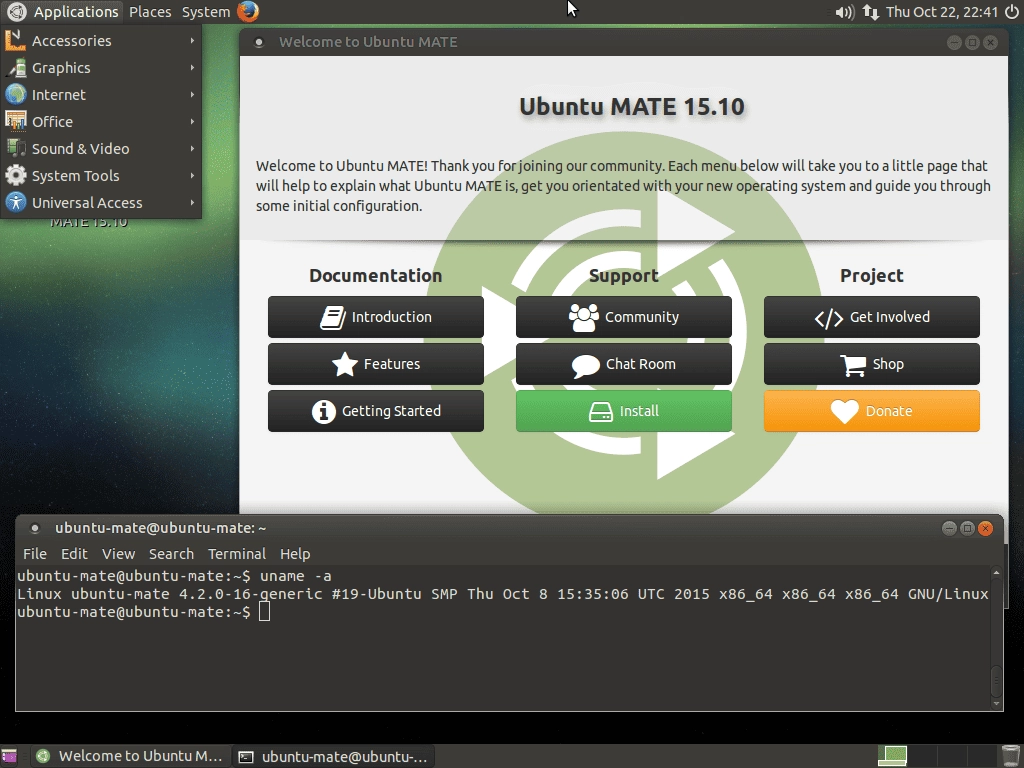
Task: Maximize the terminal window
Action: [968, 528]
